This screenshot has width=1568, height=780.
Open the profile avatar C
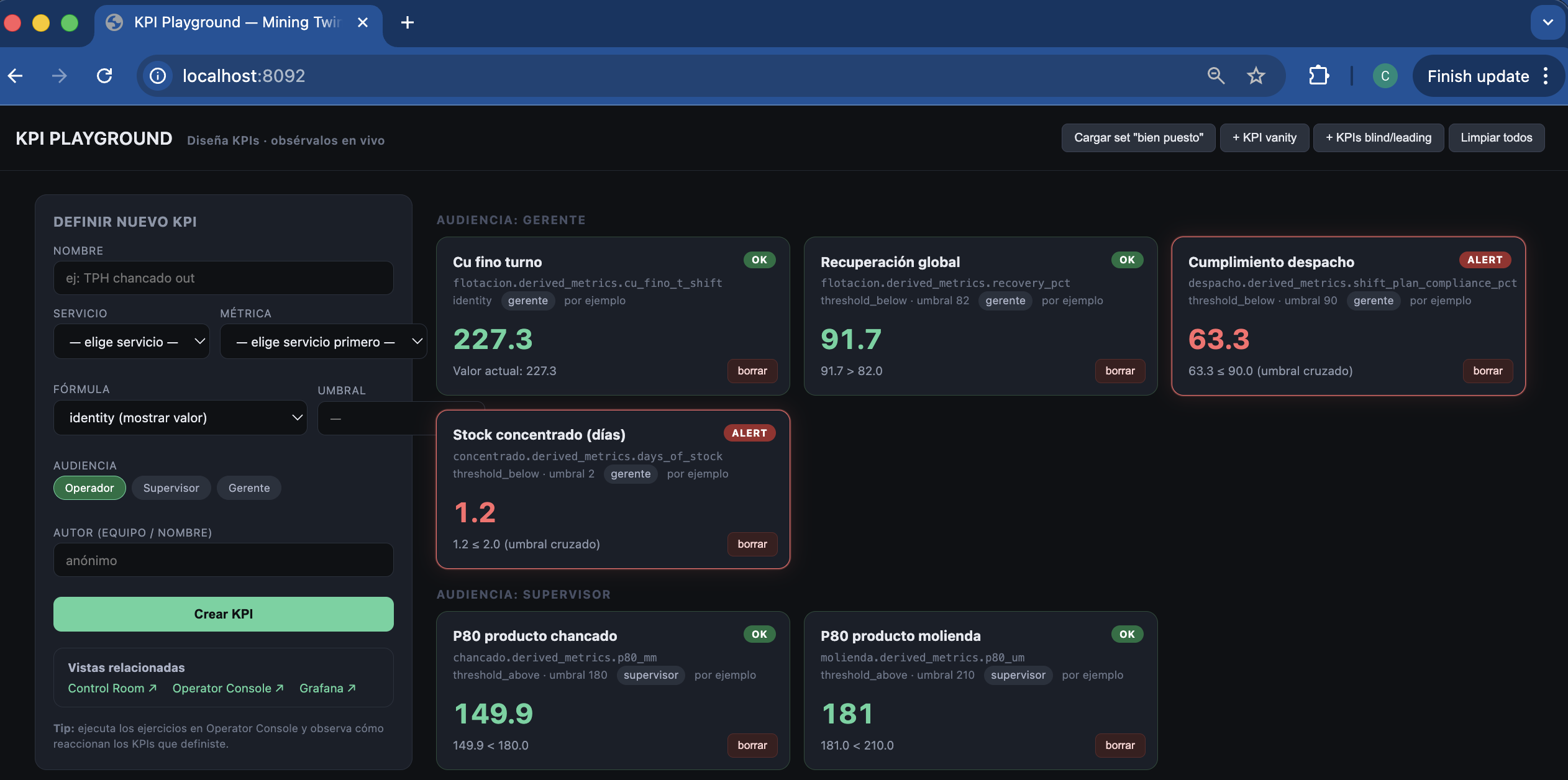click(x=1385, y=76)
